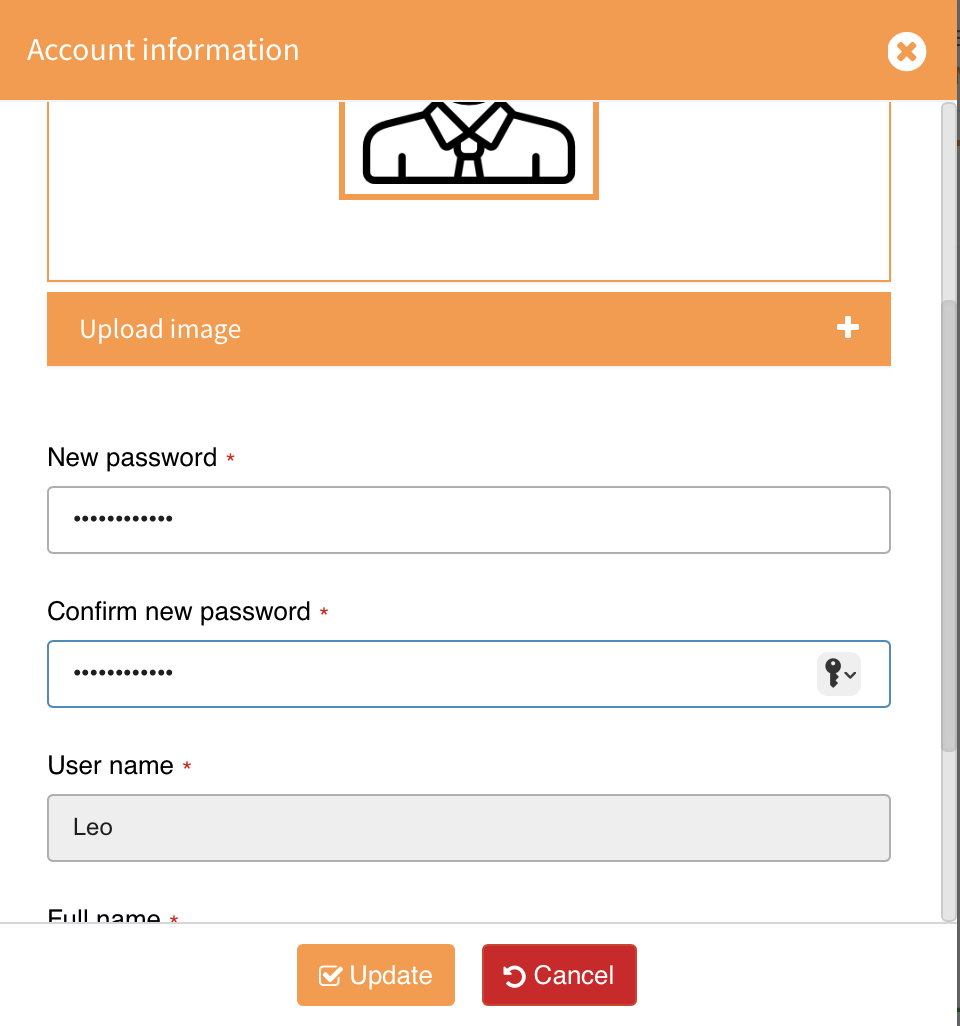Click the New password label
960x1026 pixels.
(132, 458)
